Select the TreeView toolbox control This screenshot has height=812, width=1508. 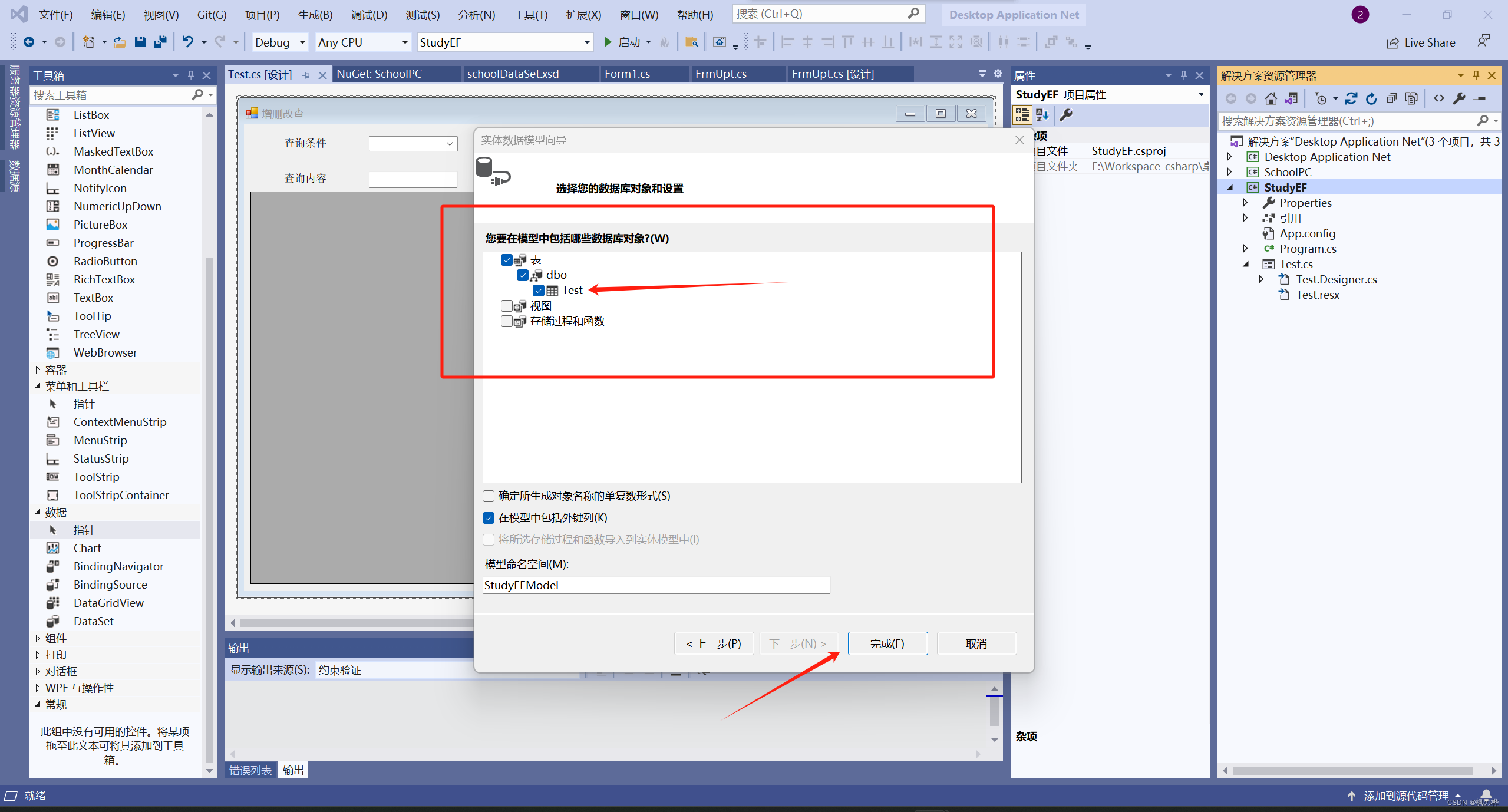tap(96, 334)
